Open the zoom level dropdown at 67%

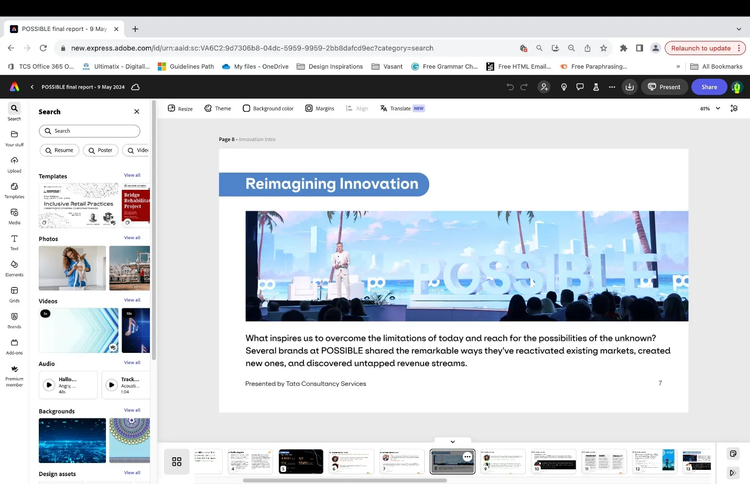708,108
